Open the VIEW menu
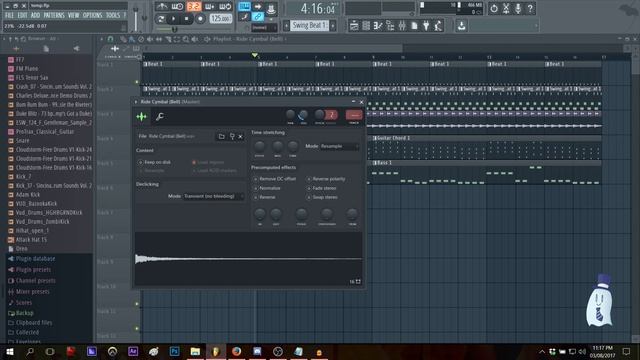This screenshot has width=640, height=360. pyautogui.click(x=73, y=15)
